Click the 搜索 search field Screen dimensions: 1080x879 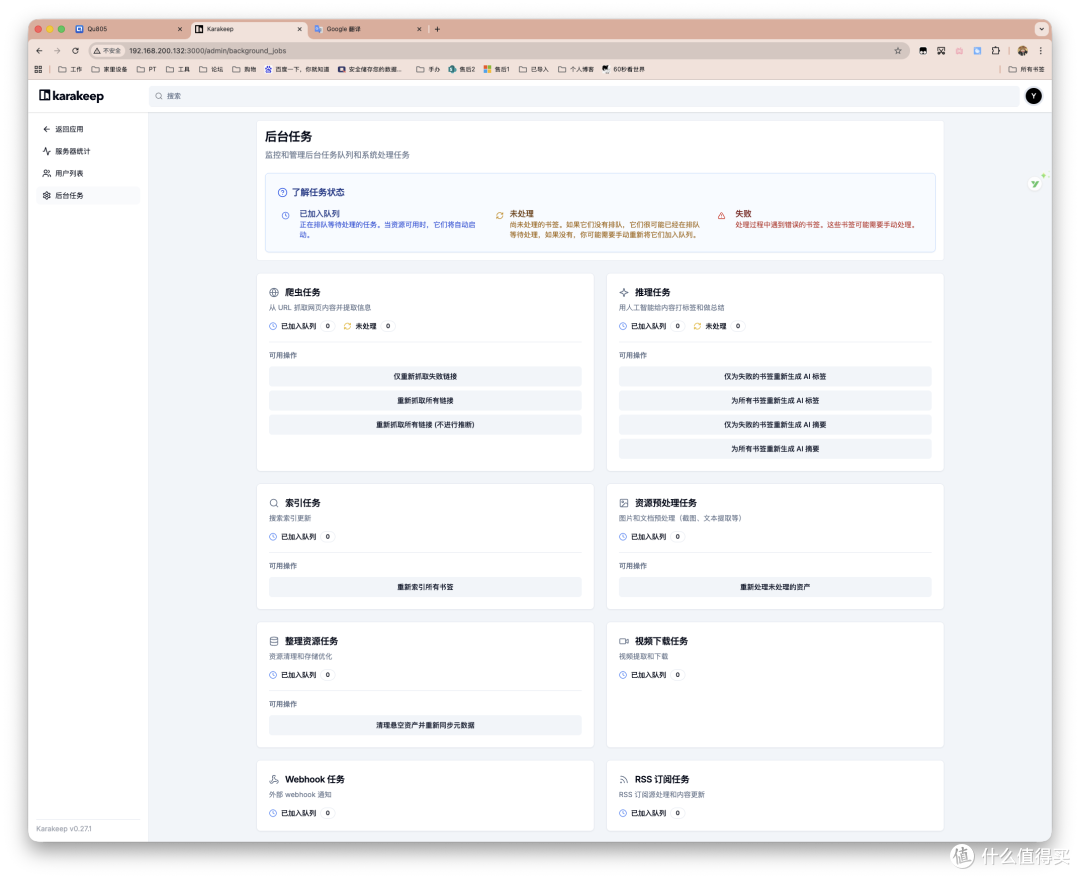[584, 96]
